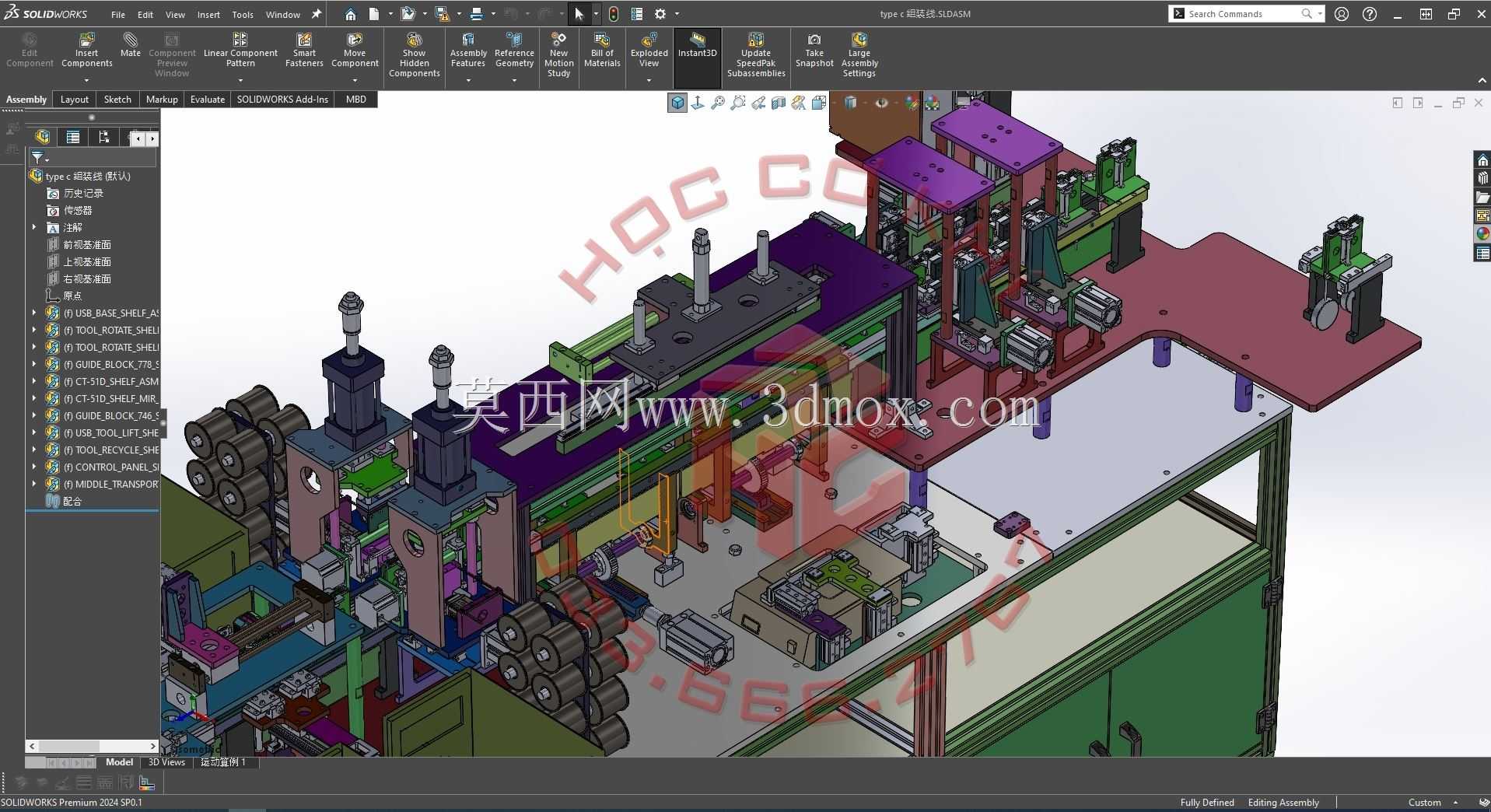Viewport: 1491px width, 812px height.
Task: Click the Print icon in top toolbar
Action: point(477,14)
